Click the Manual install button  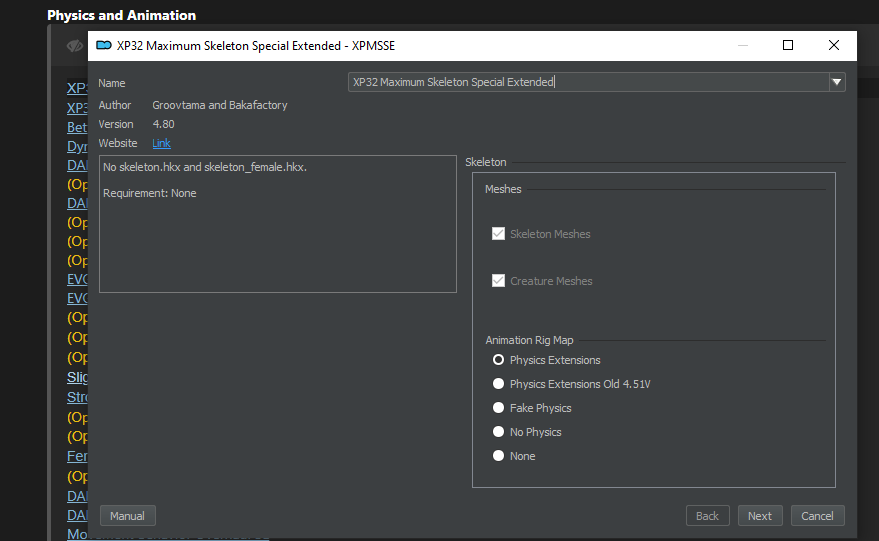(127, 516)
